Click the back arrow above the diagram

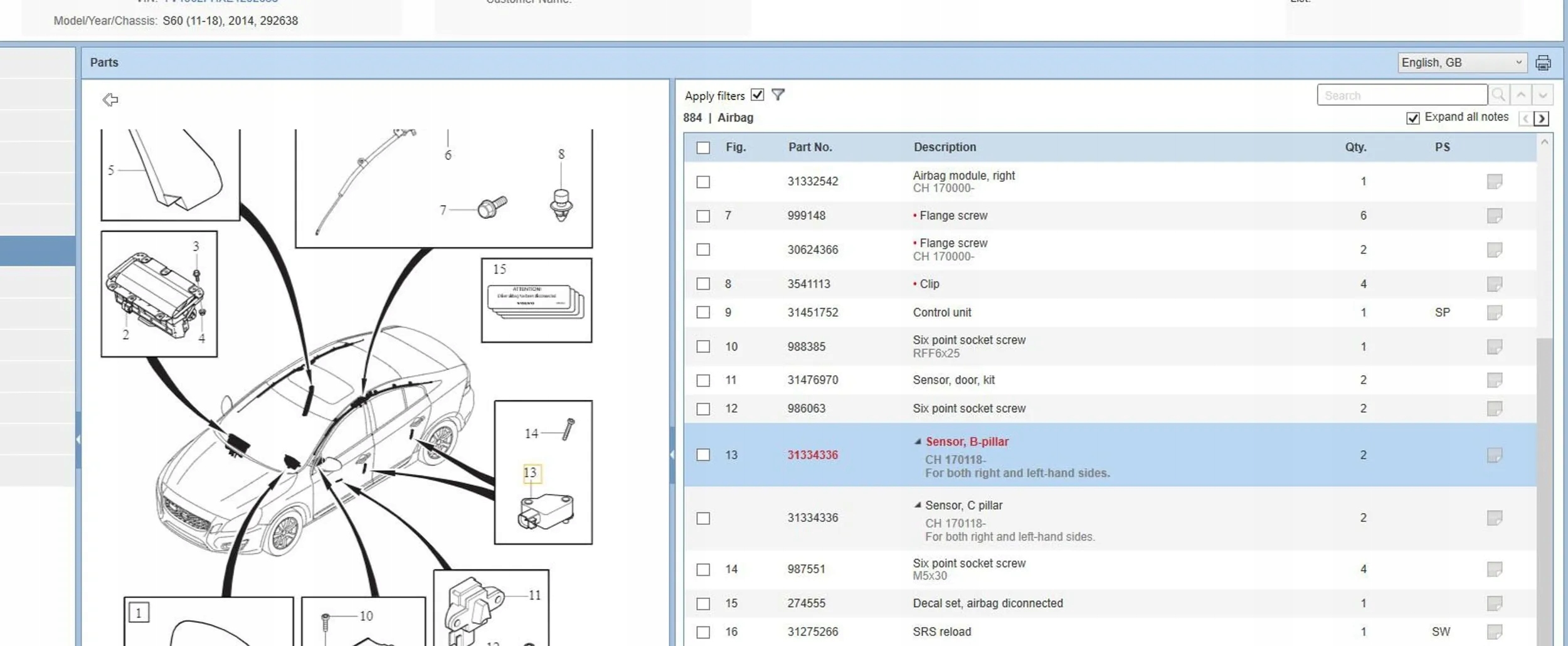[x=110, y=100]
